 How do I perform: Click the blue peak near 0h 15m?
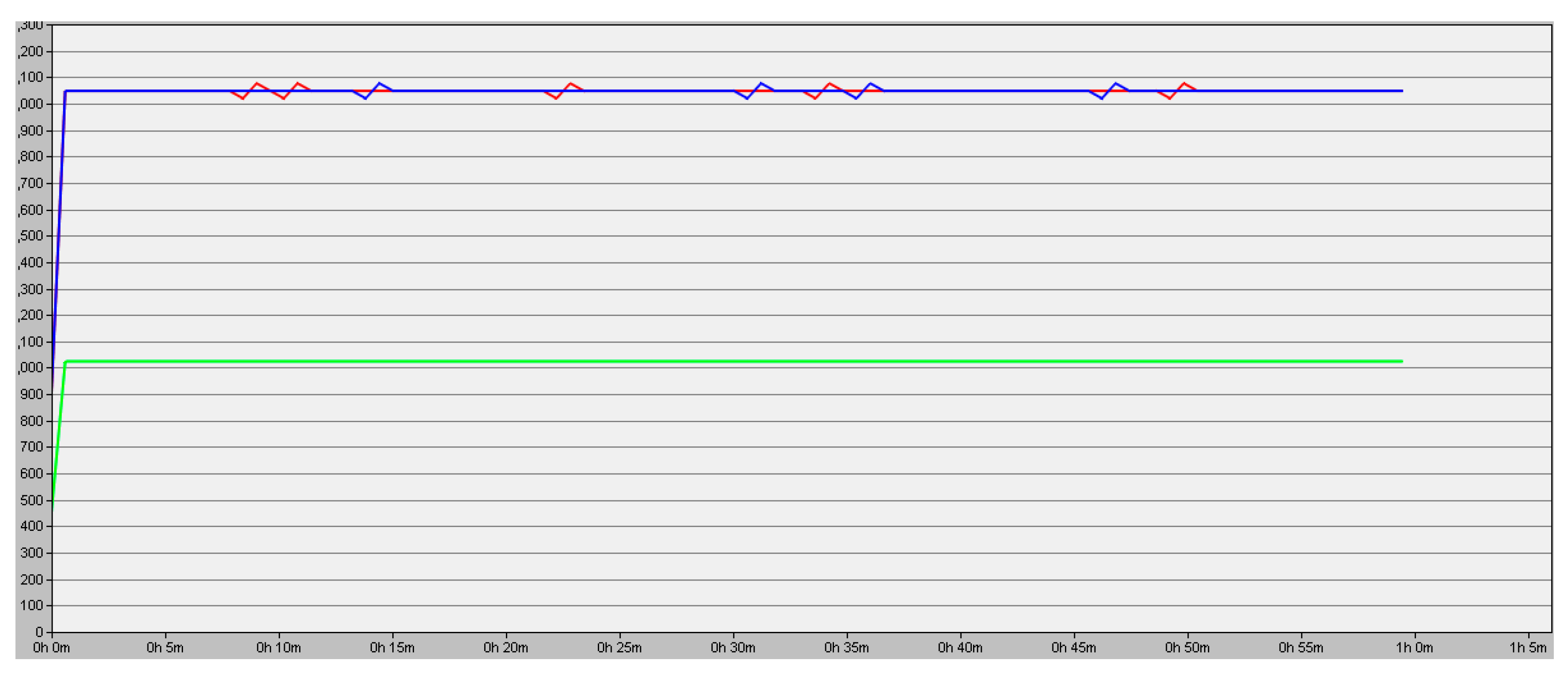click(379, 84)
